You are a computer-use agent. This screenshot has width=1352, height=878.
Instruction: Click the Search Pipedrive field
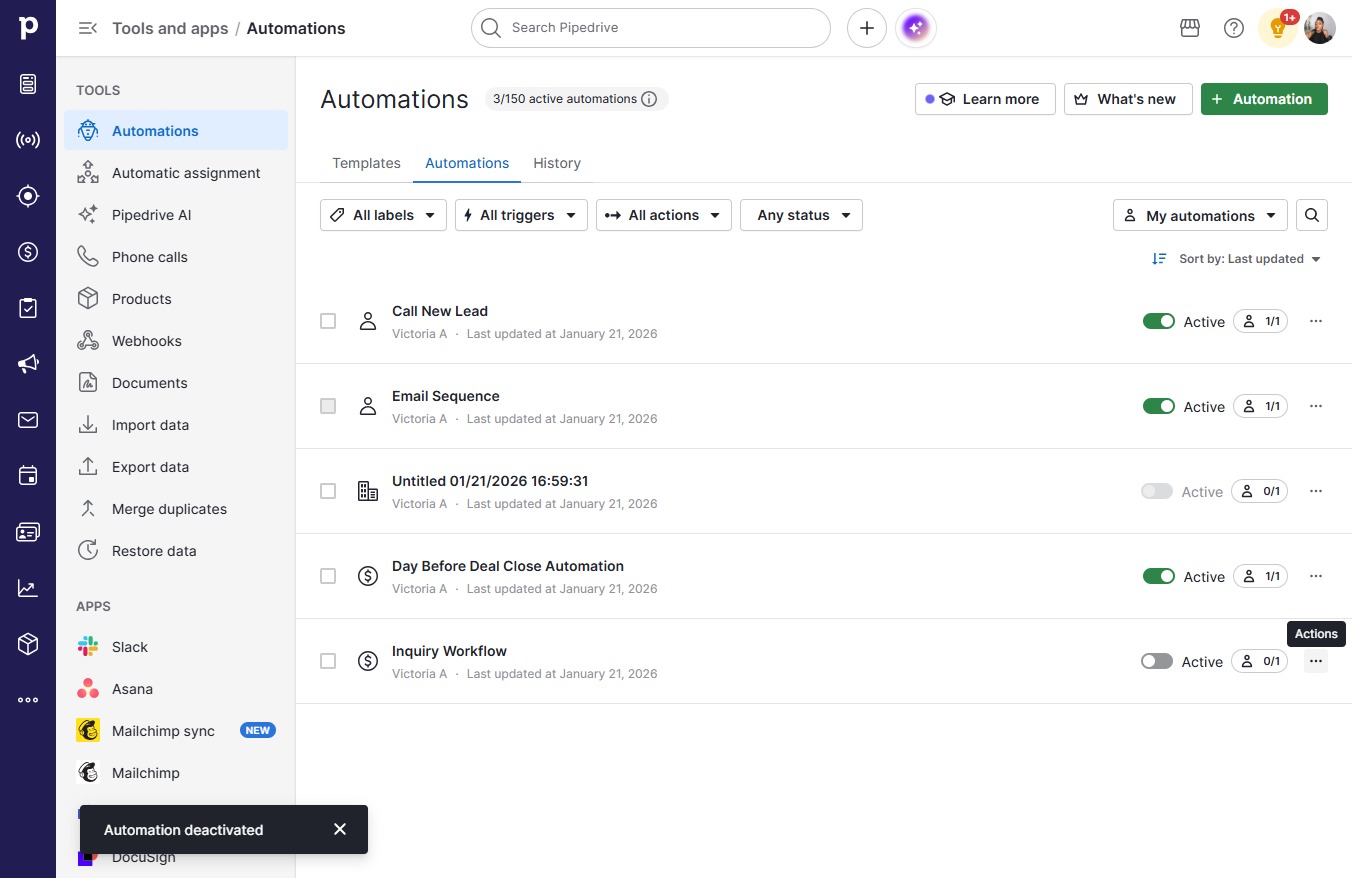pos(651,28)
